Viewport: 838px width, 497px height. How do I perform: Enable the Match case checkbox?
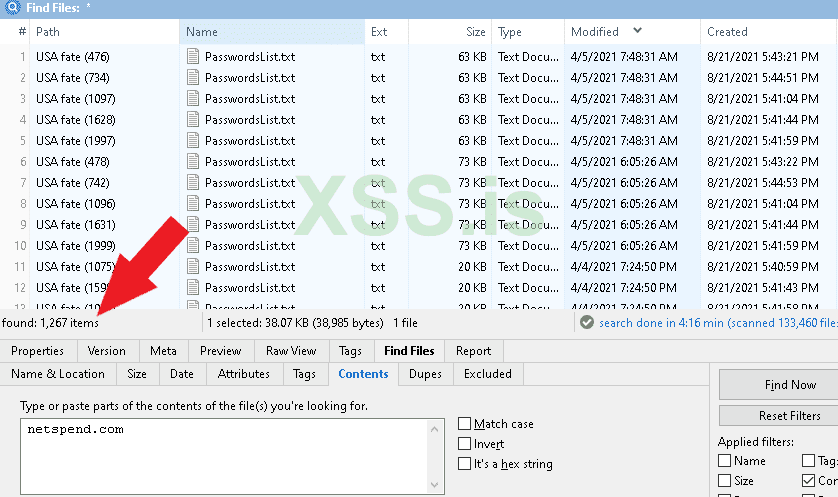pyautogui.click(x=464, y=424)
